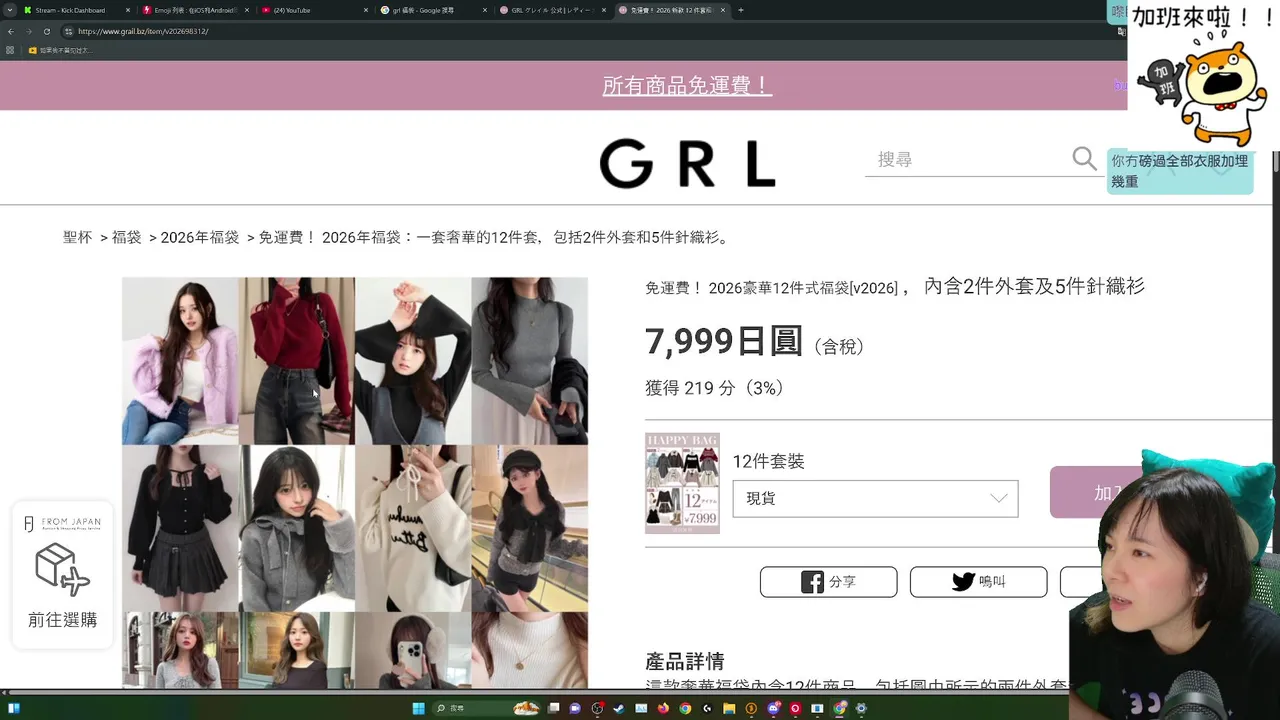This screenshot has height=720, width=1280.
Task: Click the search magnifier icon on GRL
Action: [1084, 158]
